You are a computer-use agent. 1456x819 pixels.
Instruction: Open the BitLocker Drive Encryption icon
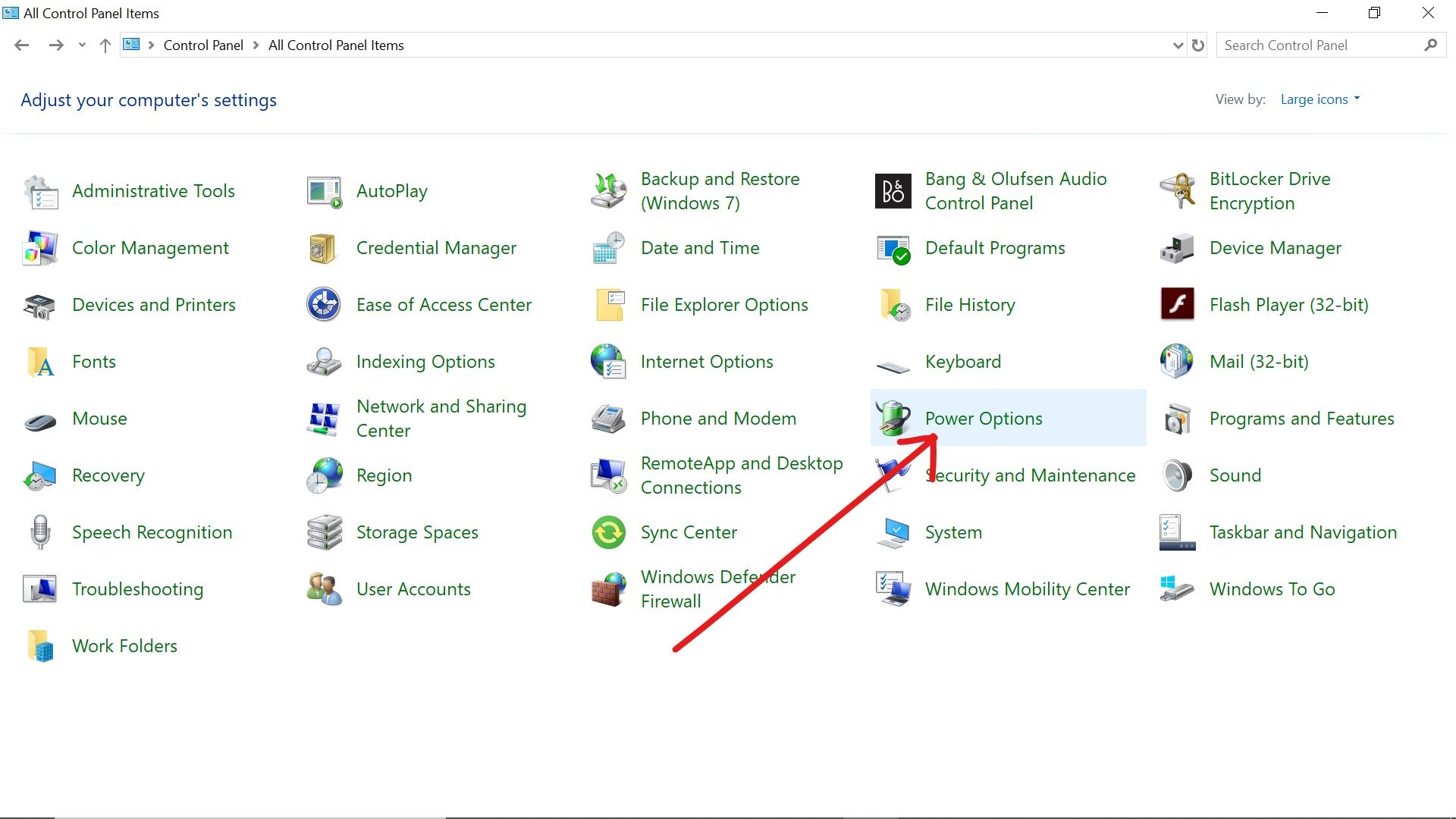tap(1177, 191)
